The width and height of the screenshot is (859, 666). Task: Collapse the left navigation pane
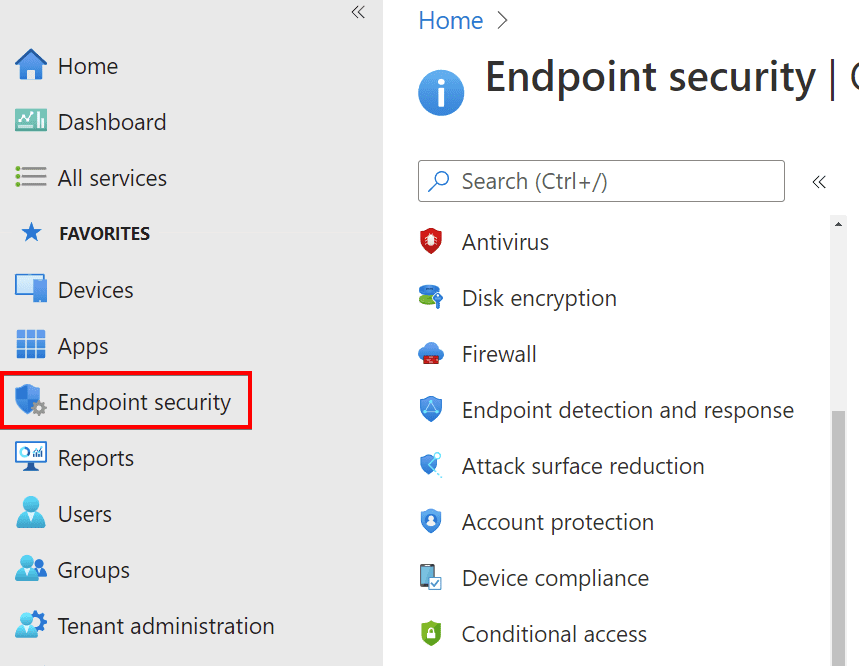[x=357, y=12]
